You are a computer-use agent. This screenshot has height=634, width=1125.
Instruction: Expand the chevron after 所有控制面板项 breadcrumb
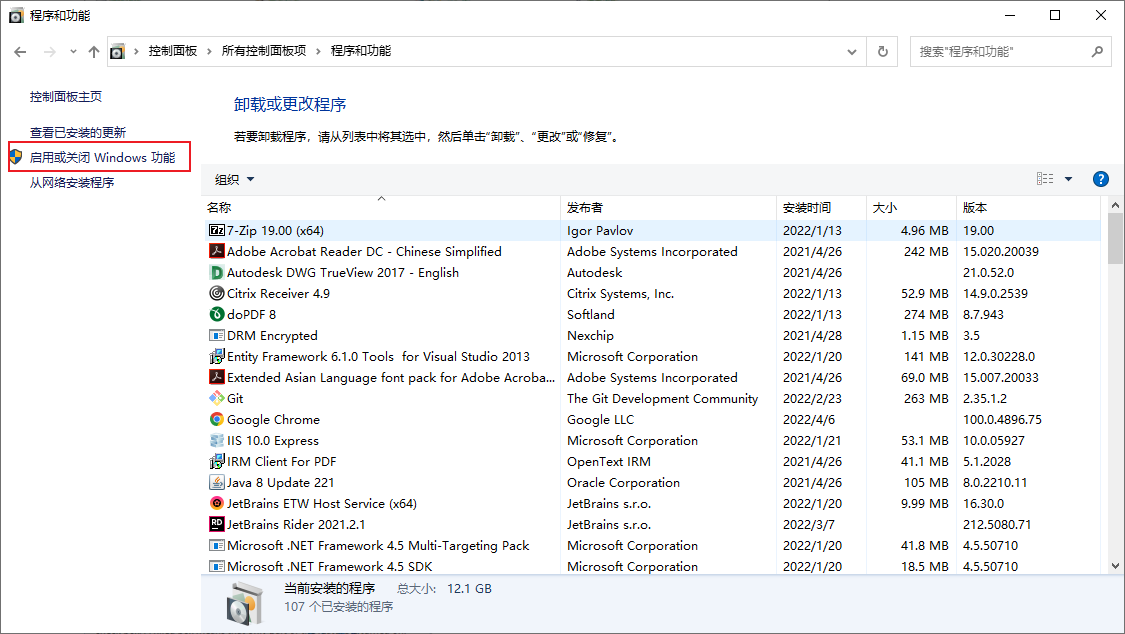click(x=318, y=52)
